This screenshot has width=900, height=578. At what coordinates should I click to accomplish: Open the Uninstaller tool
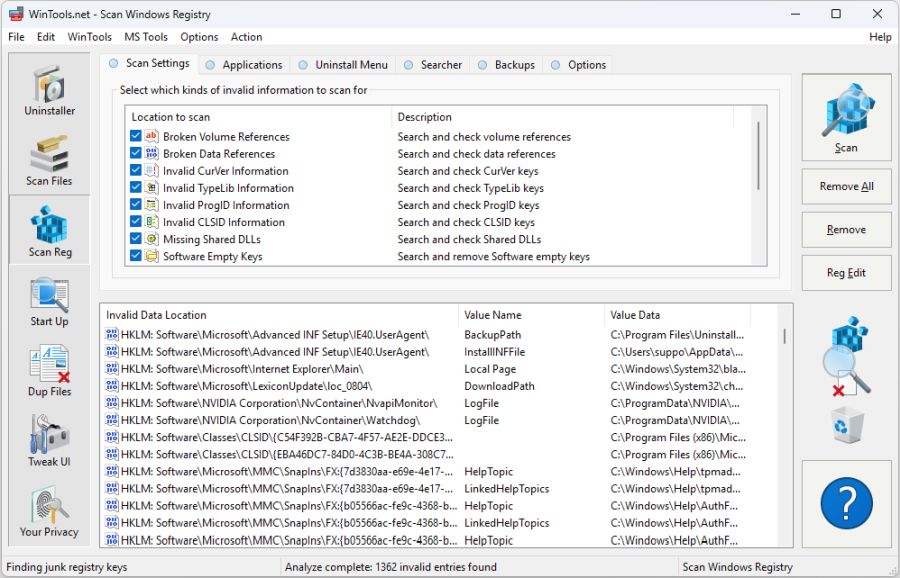pos(48,92)
